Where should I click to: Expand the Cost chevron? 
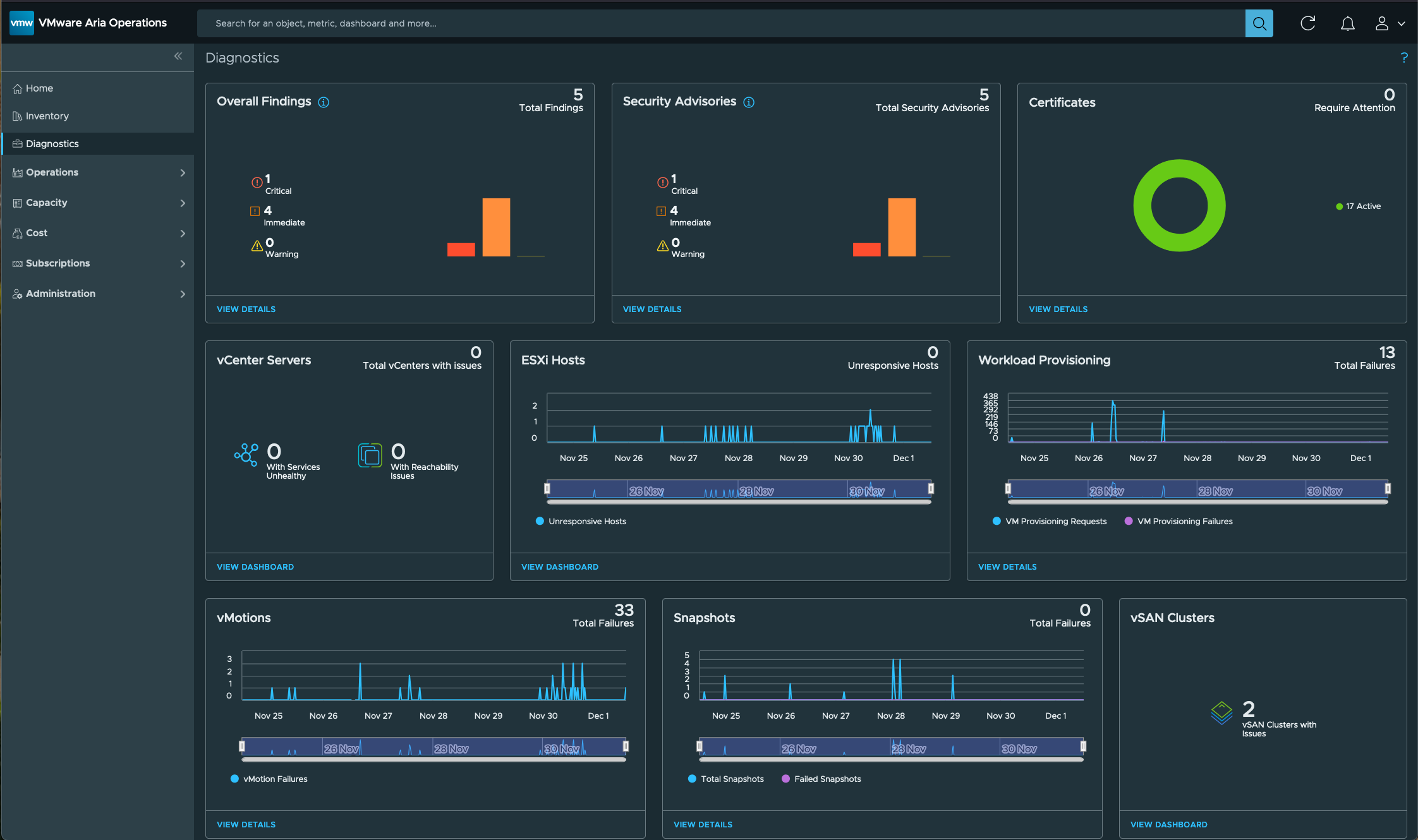click(183, 233)
